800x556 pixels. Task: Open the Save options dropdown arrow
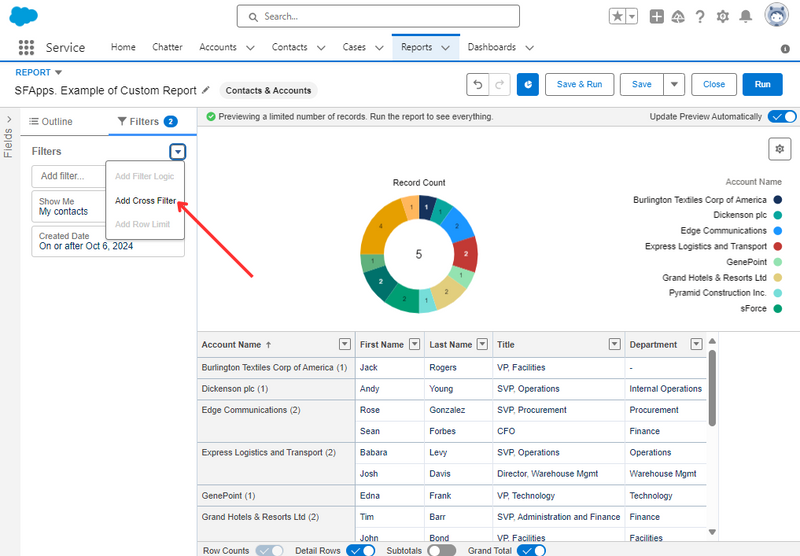[674, 84]
